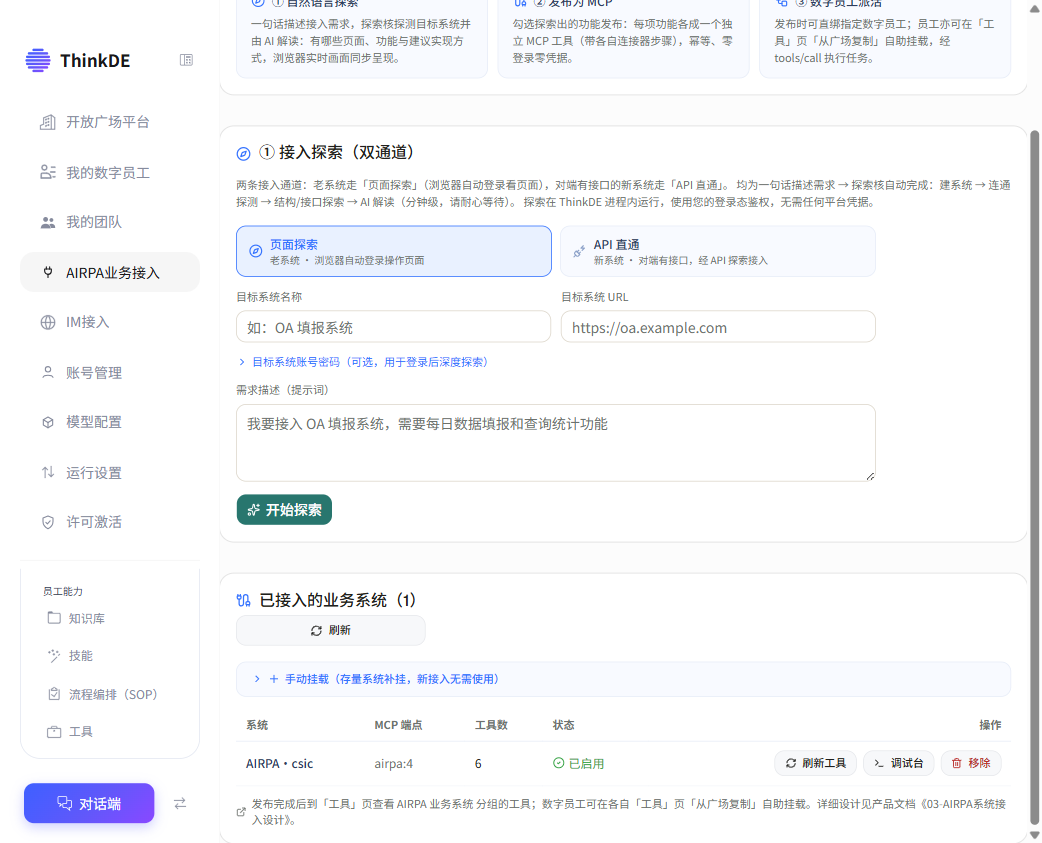Image resolution: width=1042 pixels, height=843 pixels.
Task: Select the 页面探索 channel option
Action: tap(393, 251)
